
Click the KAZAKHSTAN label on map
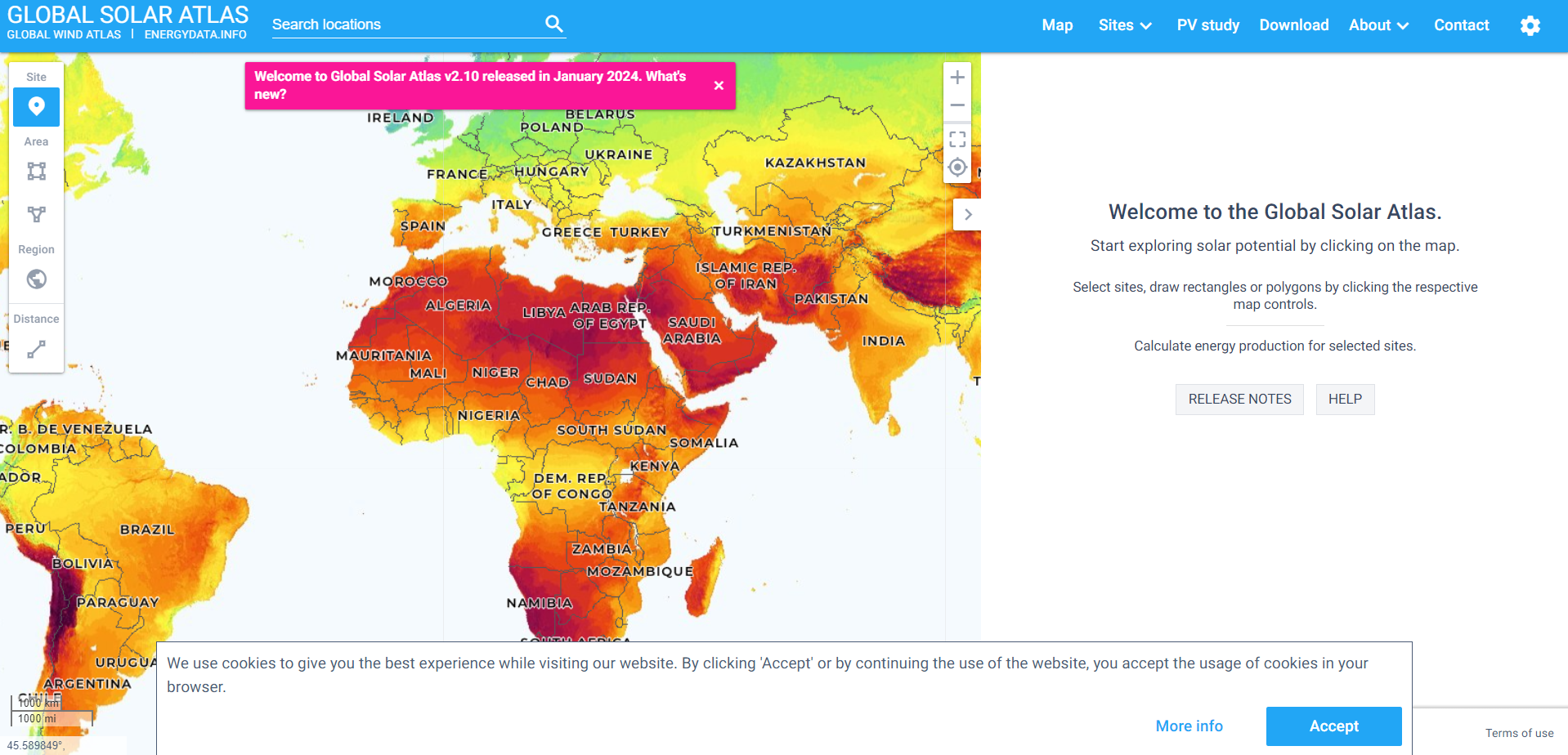815,163
